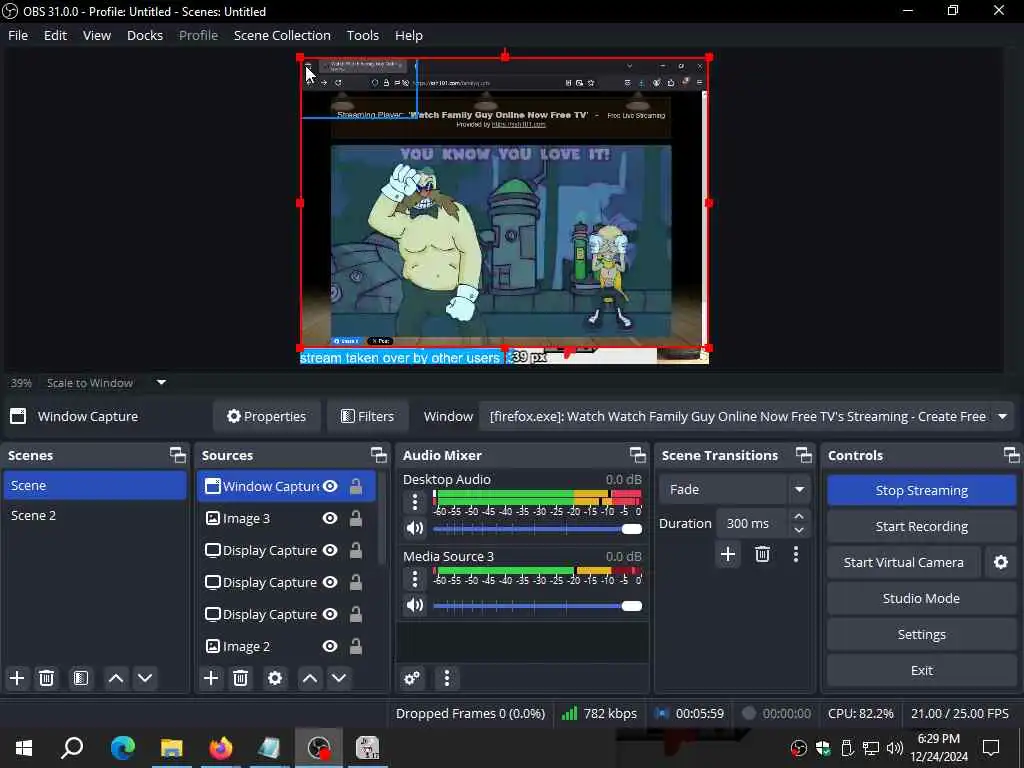1024x768 pixels.
Task: Move scene up arrow in Scenes panel
Action: click(x=116, y=678)
